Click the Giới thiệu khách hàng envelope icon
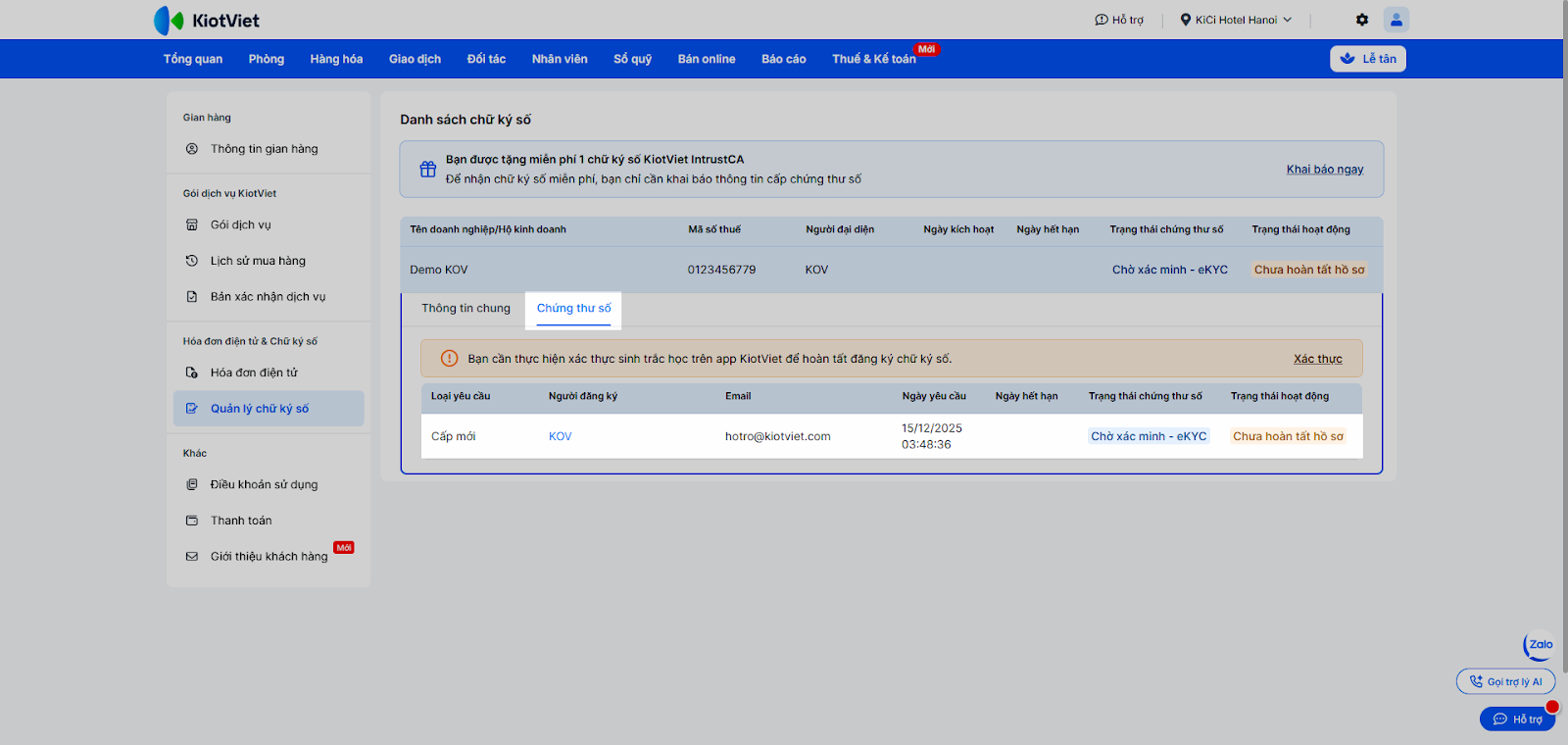The image size is (1568, 745). (x=192, y=557)
